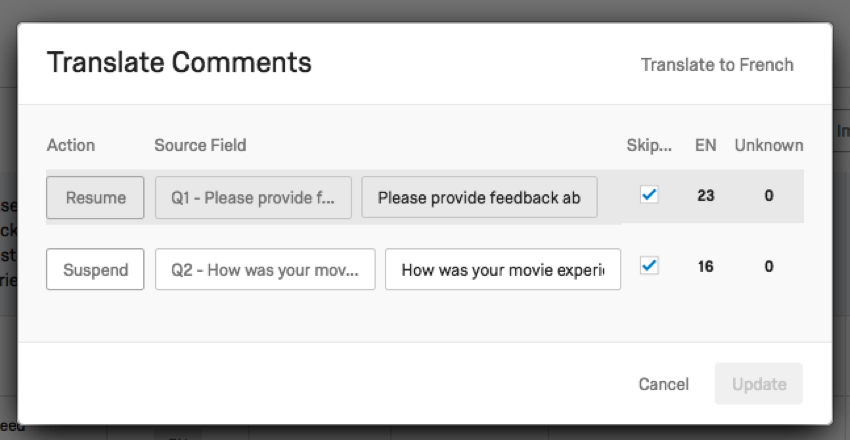Click the Resume button for Q1

tap(95, 197)
